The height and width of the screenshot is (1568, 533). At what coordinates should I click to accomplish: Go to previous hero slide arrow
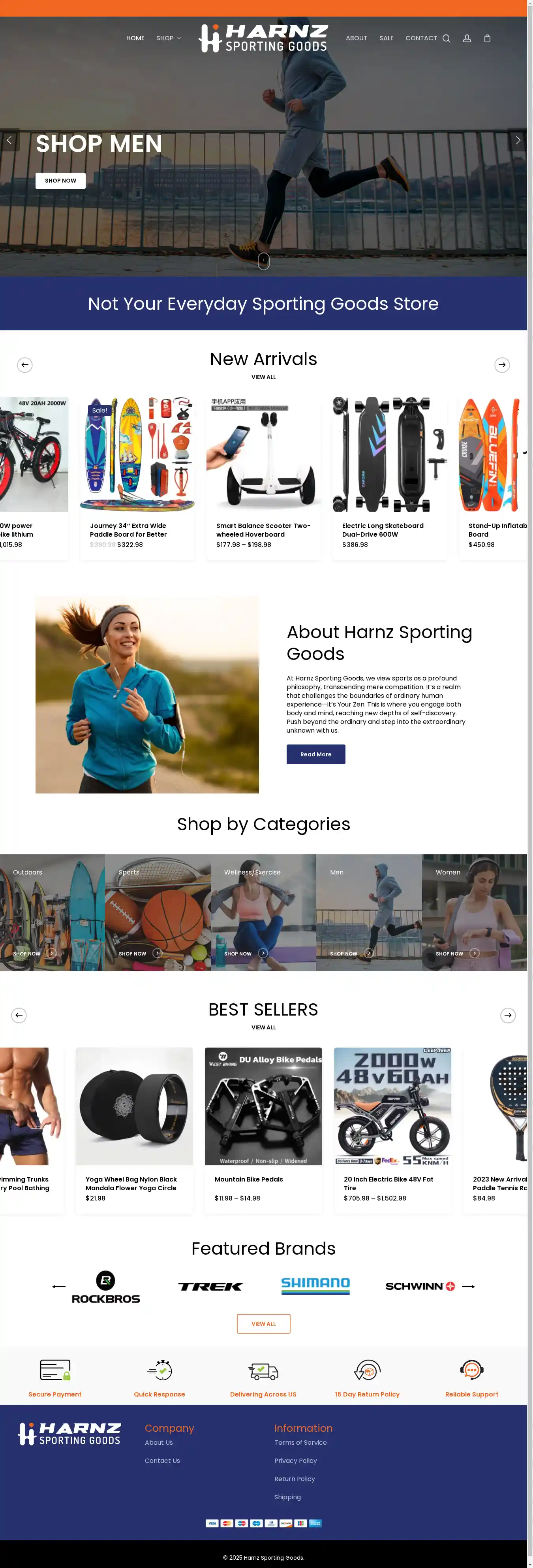pyautogui.click(x=9, y=140)
